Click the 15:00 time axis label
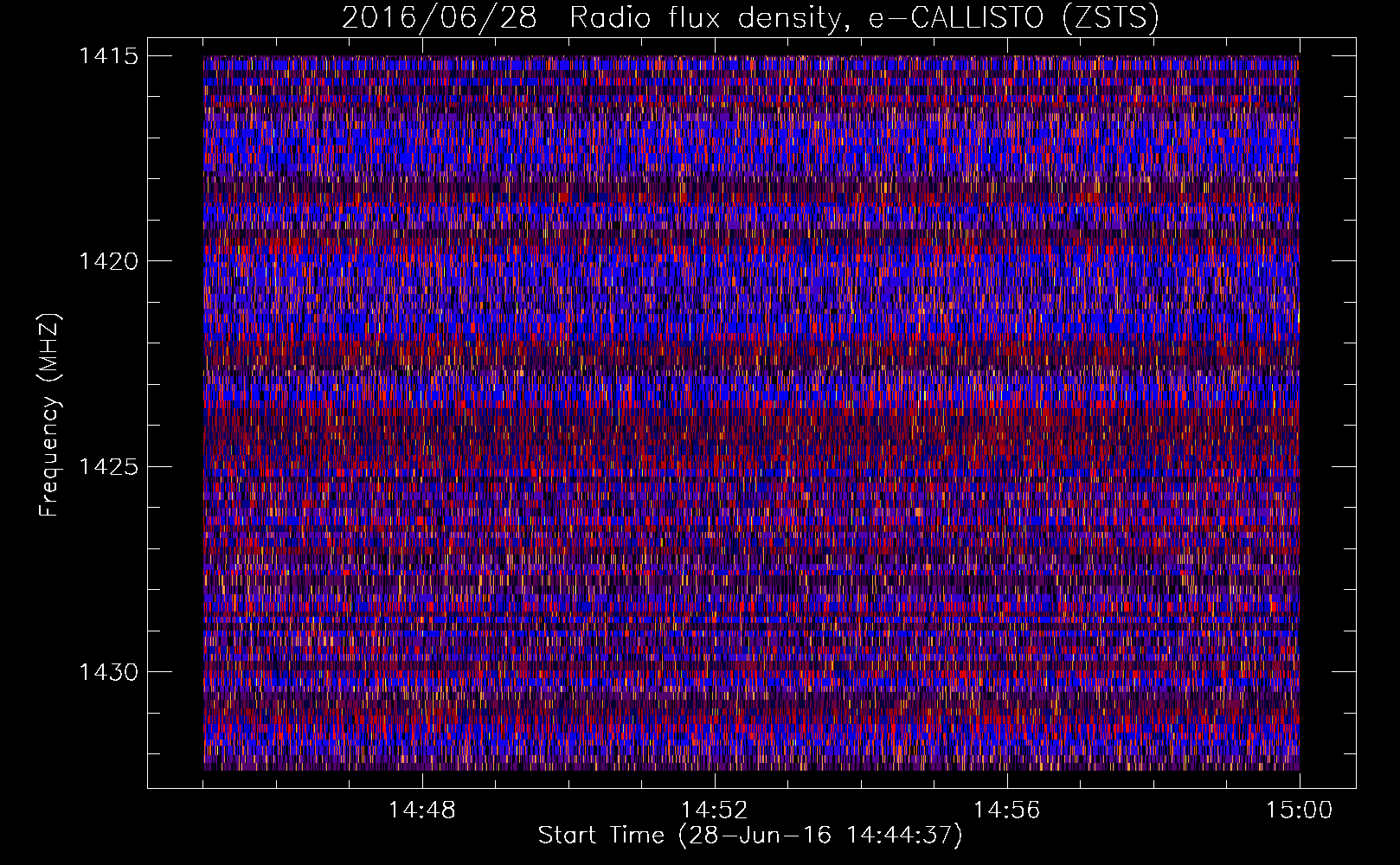1400x865 pixels. pos(1299,811)
